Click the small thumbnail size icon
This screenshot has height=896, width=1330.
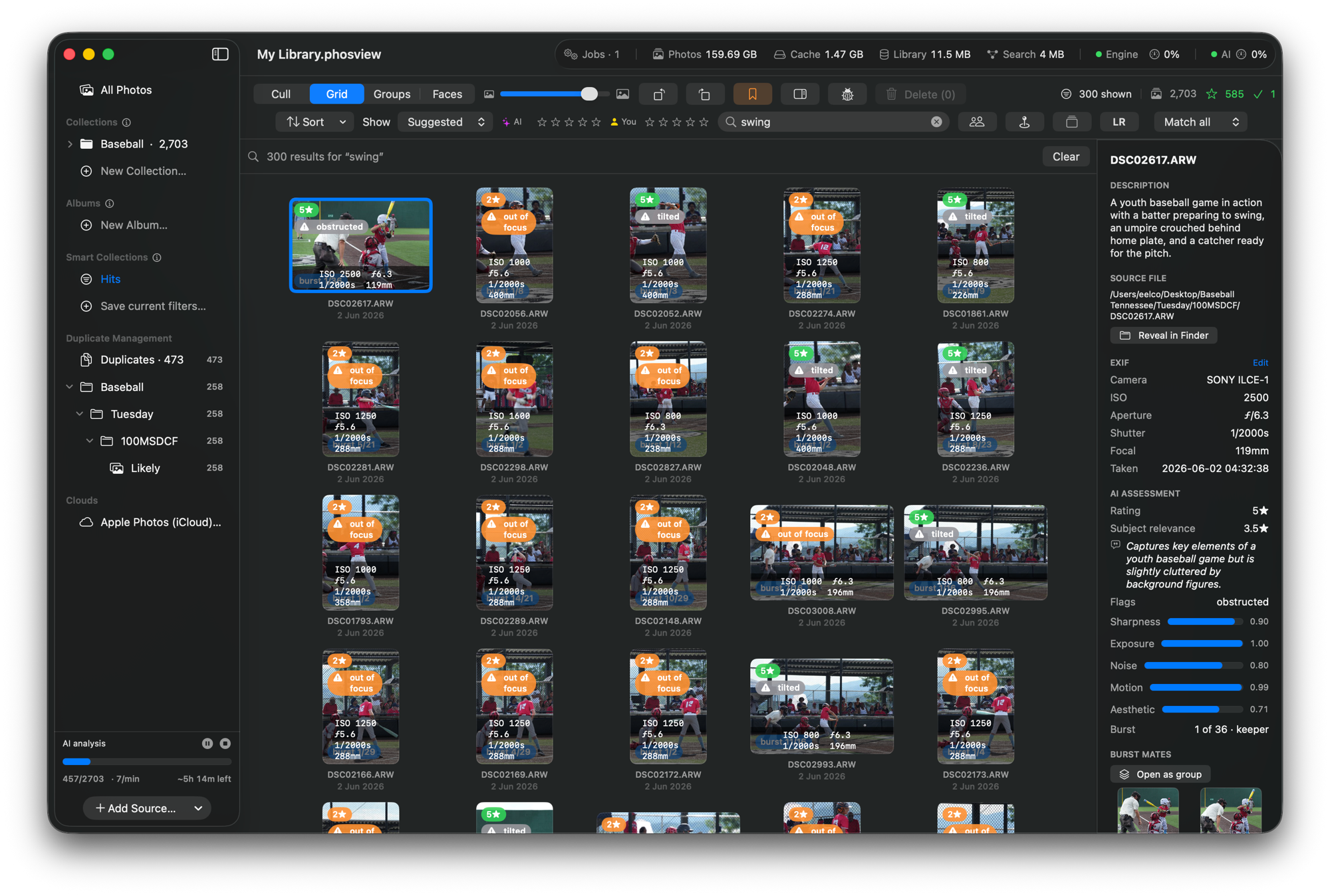(x=489, y=94)
